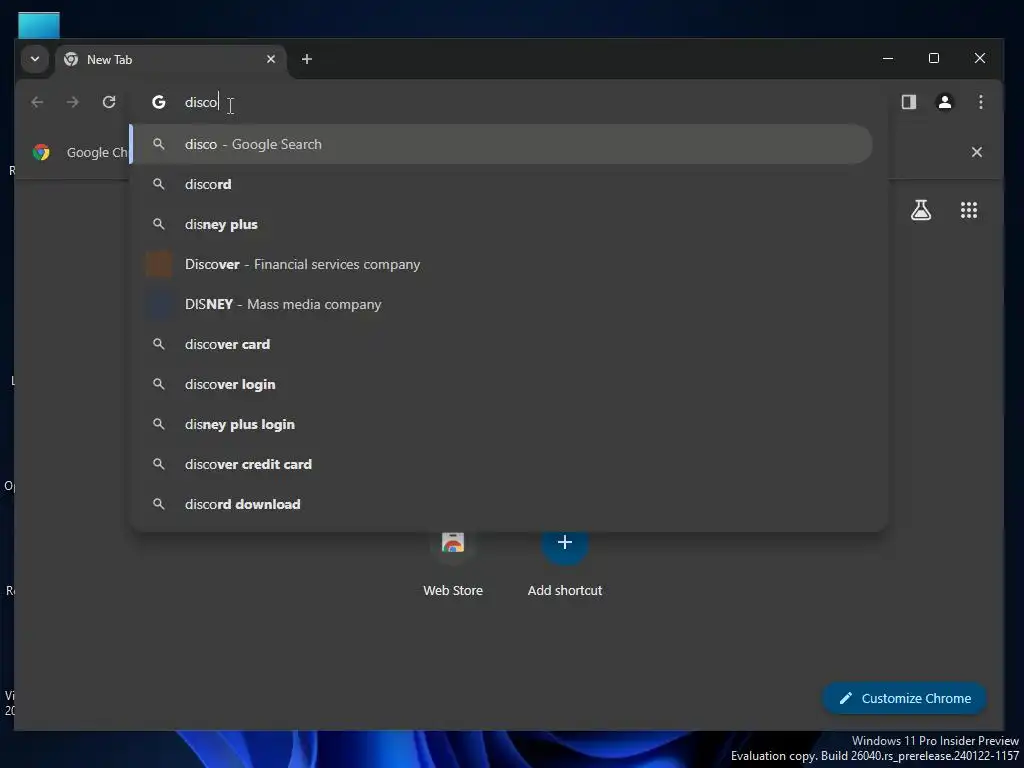Viewport: 1024px width, 768px height.
Task: Click the Customize Chrome button
Action: 904,698
